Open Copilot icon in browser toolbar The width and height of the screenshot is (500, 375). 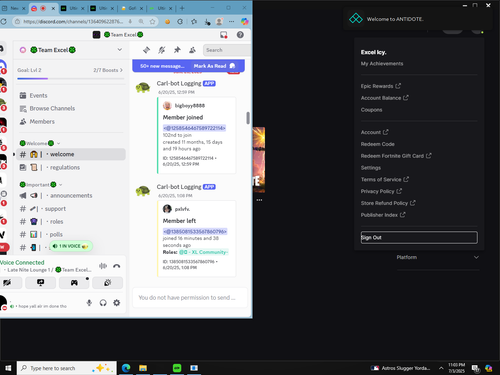click(245, 22)
